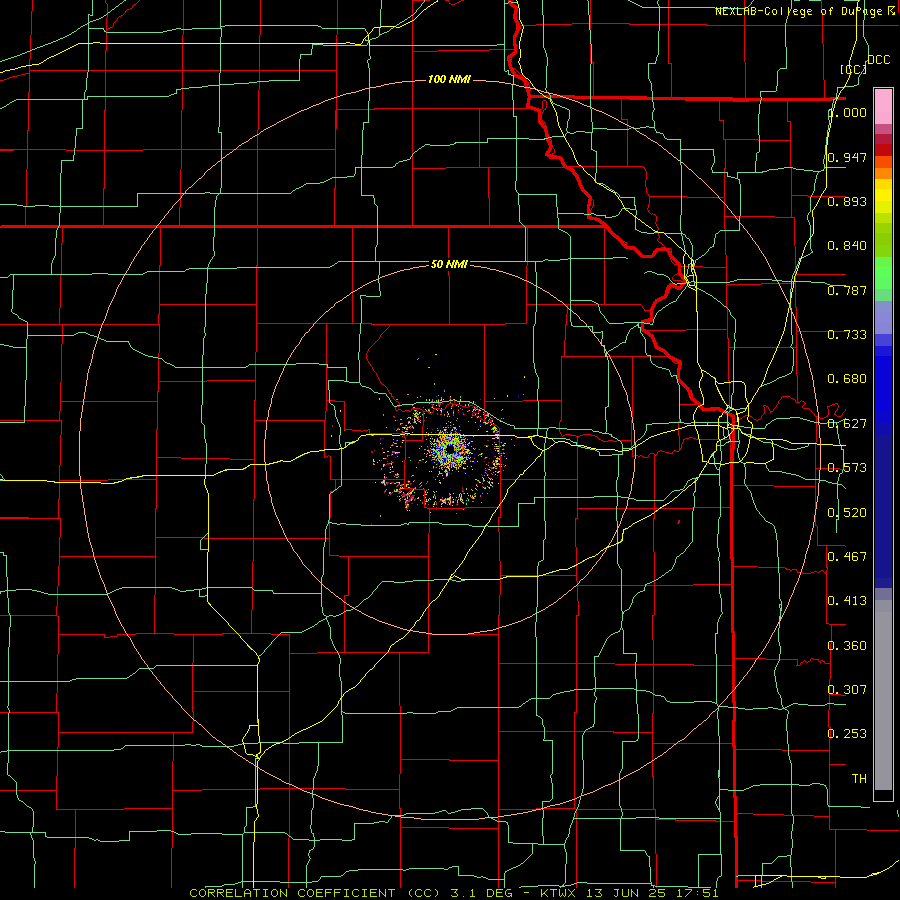
Task: Click the 0.360 legend value
Action: pos(847,646)
